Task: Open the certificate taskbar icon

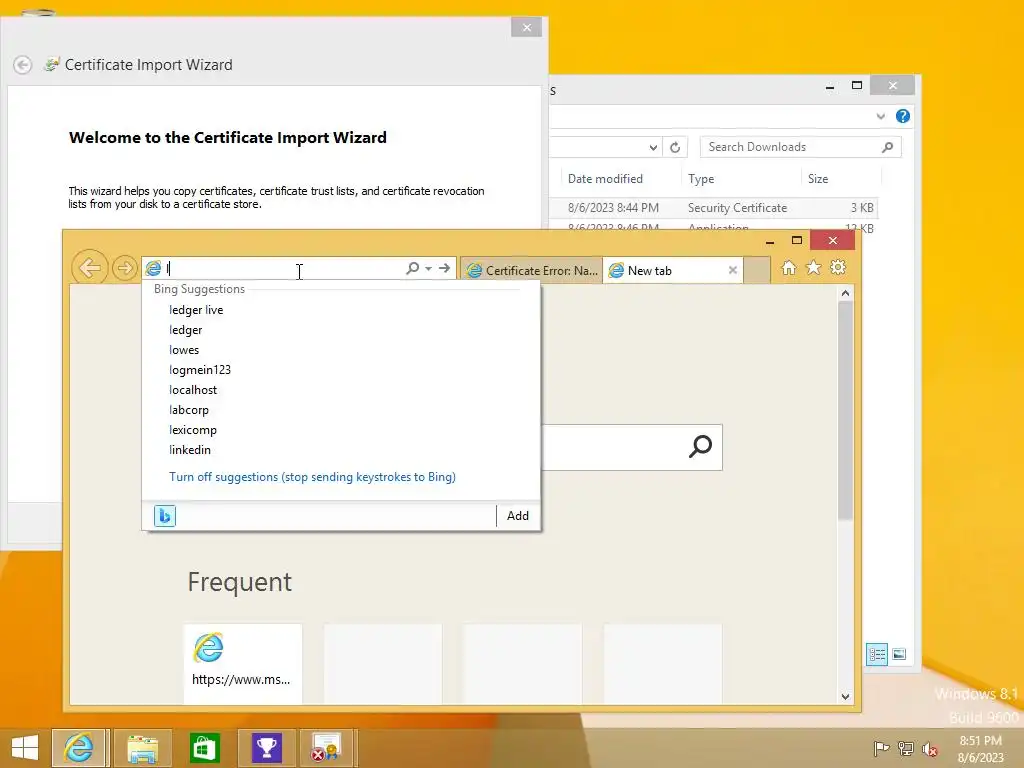Action: coord(325,748)
